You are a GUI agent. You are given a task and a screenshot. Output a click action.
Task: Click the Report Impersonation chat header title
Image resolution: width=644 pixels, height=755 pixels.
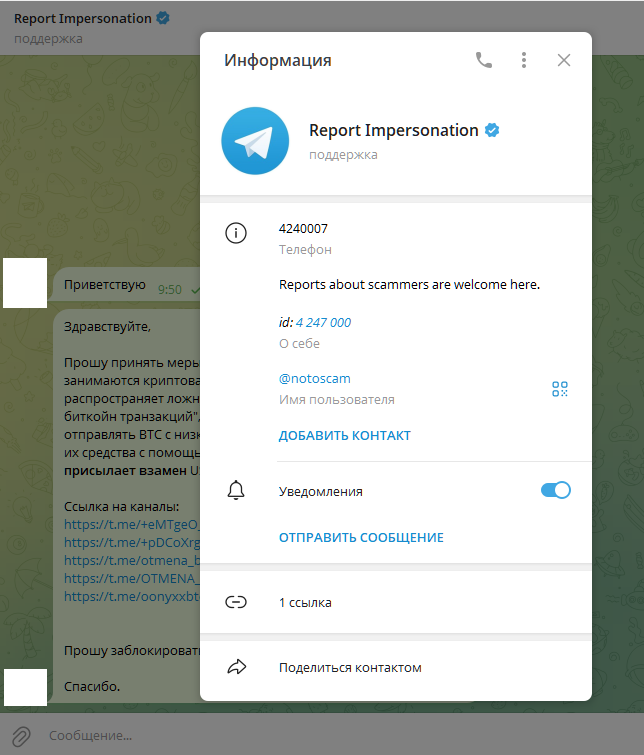82,19
